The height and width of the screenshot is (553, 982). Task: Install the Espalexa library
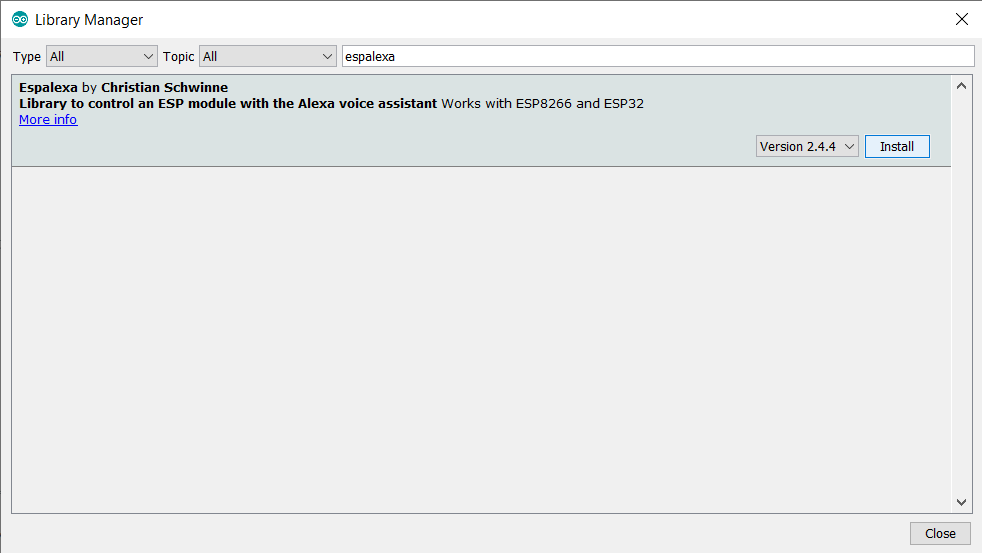coord(897,147)
